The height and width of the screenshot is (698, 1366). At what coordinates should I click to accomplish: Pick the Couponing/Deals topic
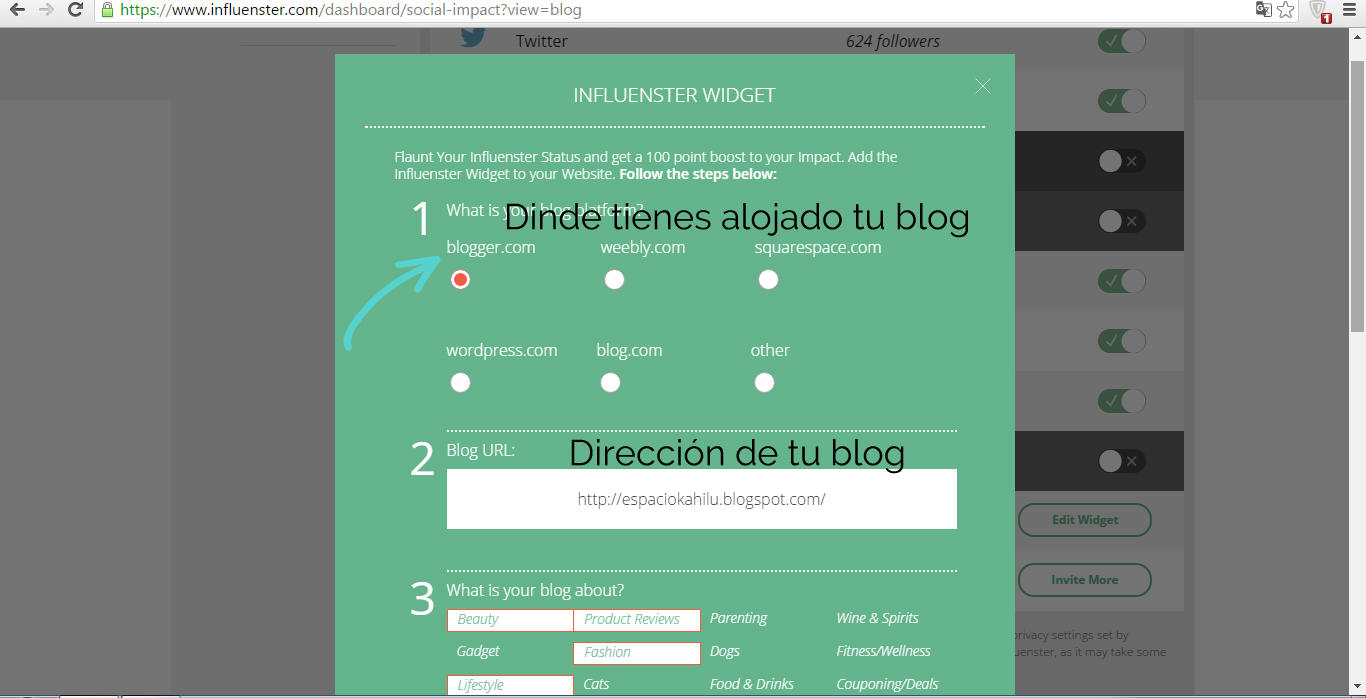click(887, 684)
